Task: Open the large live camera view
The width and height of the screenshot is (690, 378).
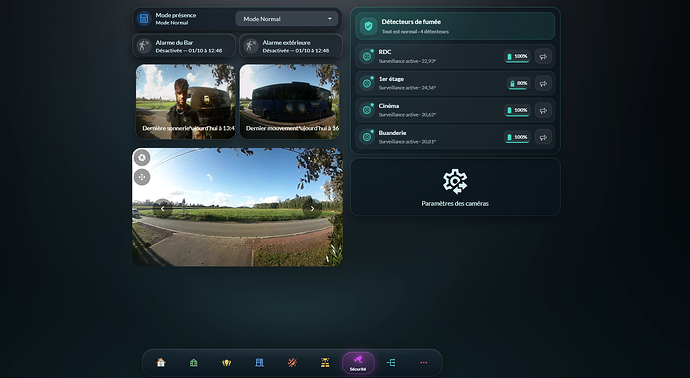Action: point(237,207)
